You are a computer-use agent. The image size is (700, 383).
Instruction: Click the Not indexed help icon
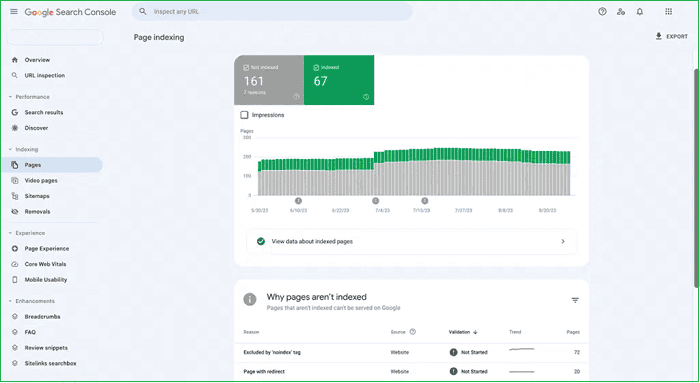296,96
